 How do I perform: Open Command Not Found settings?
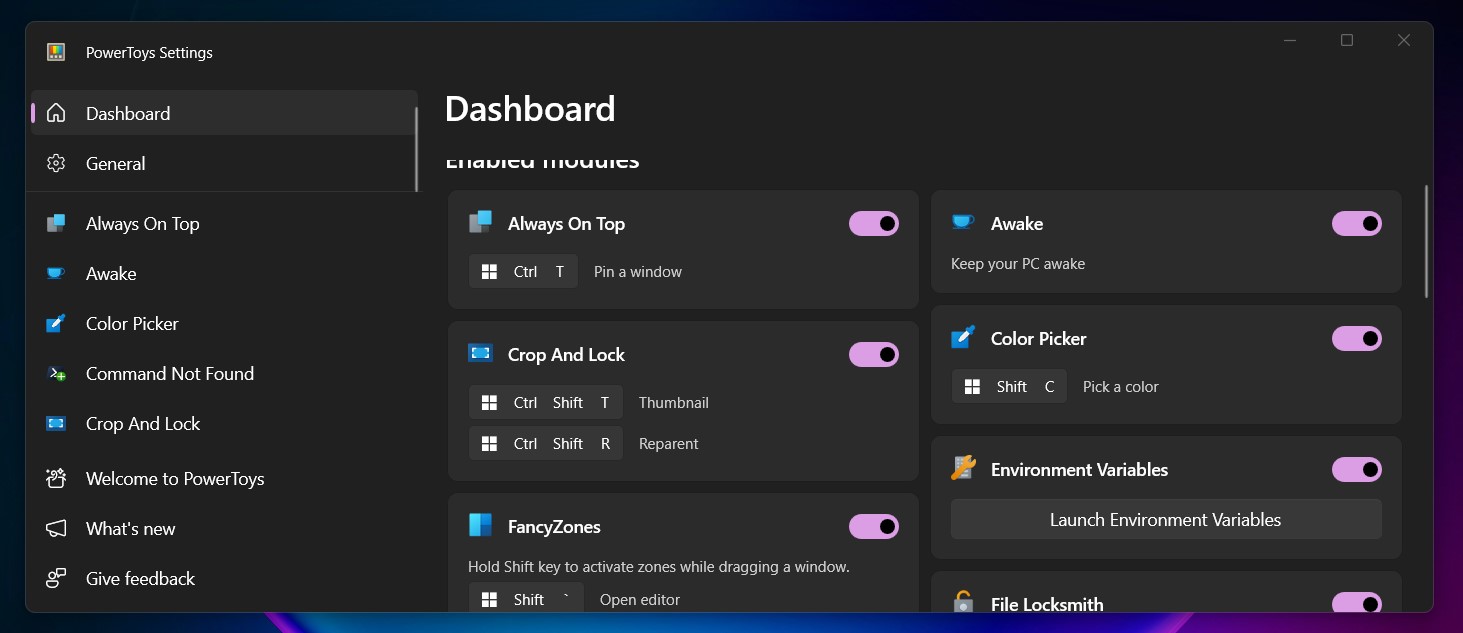[x=224, y=373]
